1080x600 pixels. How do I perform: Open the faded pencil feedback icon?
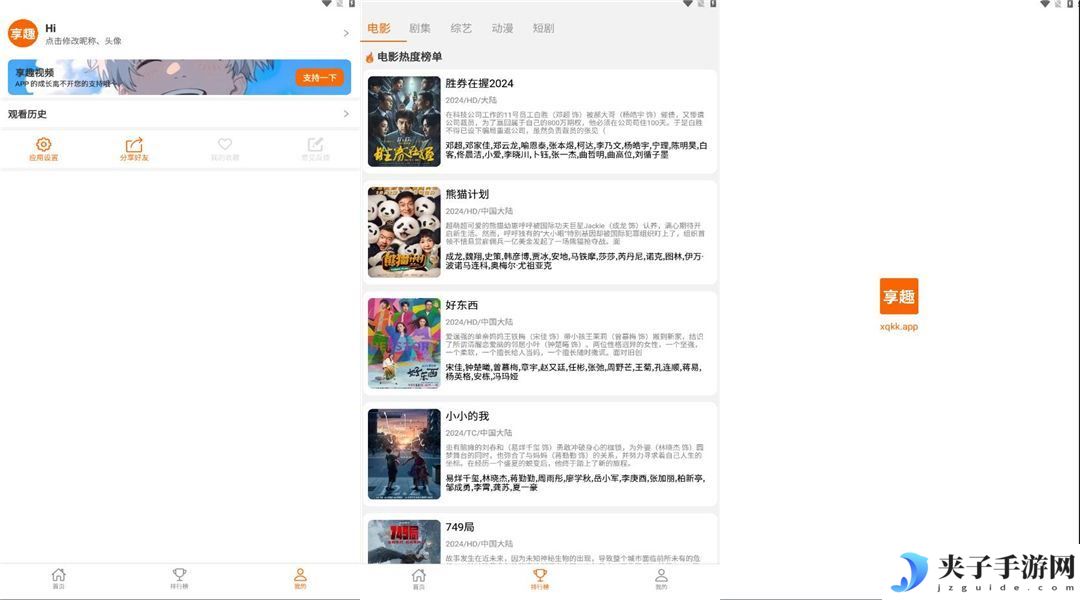click(x=315, y=144)
